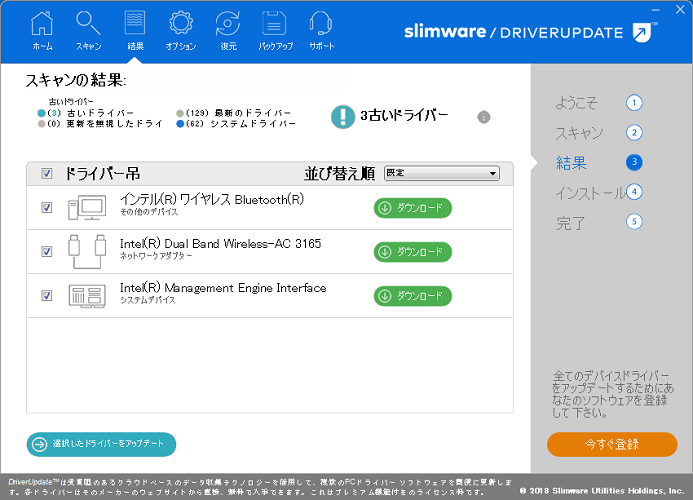The width and height of the screenshot is (693, 500).
Task: Select the Restore (復元) circular arrow icon
Action: (x=228, y=24)
